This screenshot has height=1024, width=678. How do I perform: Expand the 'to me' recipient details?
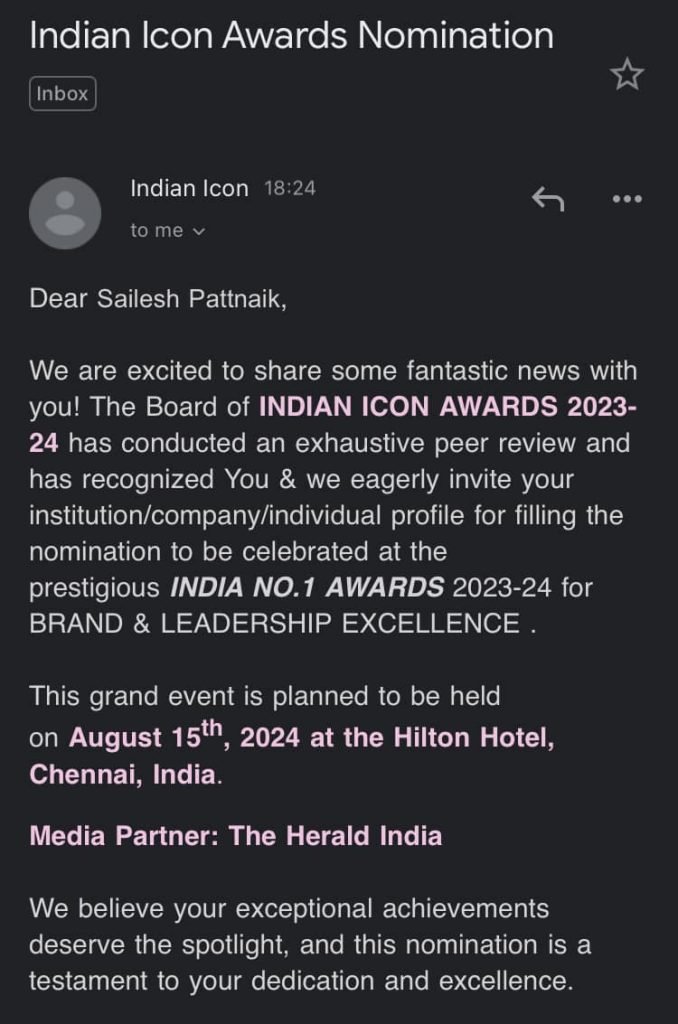pyautogui.click(x=165, y=229)
